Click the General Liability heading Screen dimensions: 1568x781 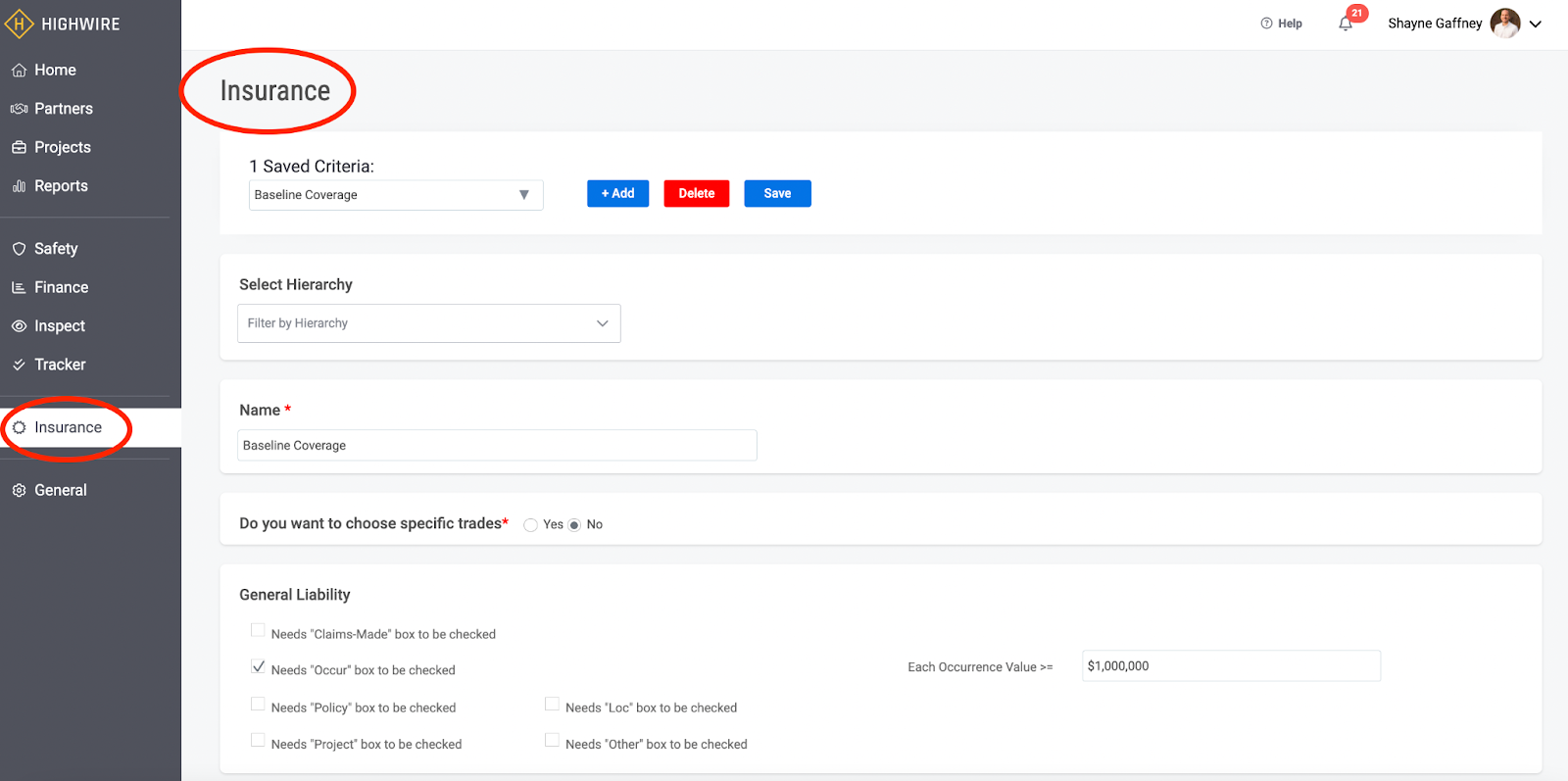click(x=295, y=595)
